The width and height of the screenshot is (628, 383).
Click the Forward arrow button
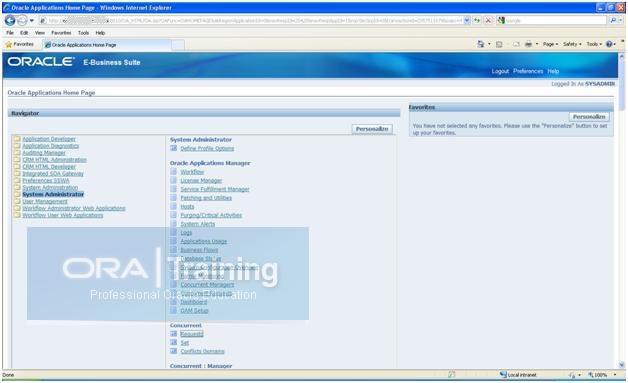22,20
